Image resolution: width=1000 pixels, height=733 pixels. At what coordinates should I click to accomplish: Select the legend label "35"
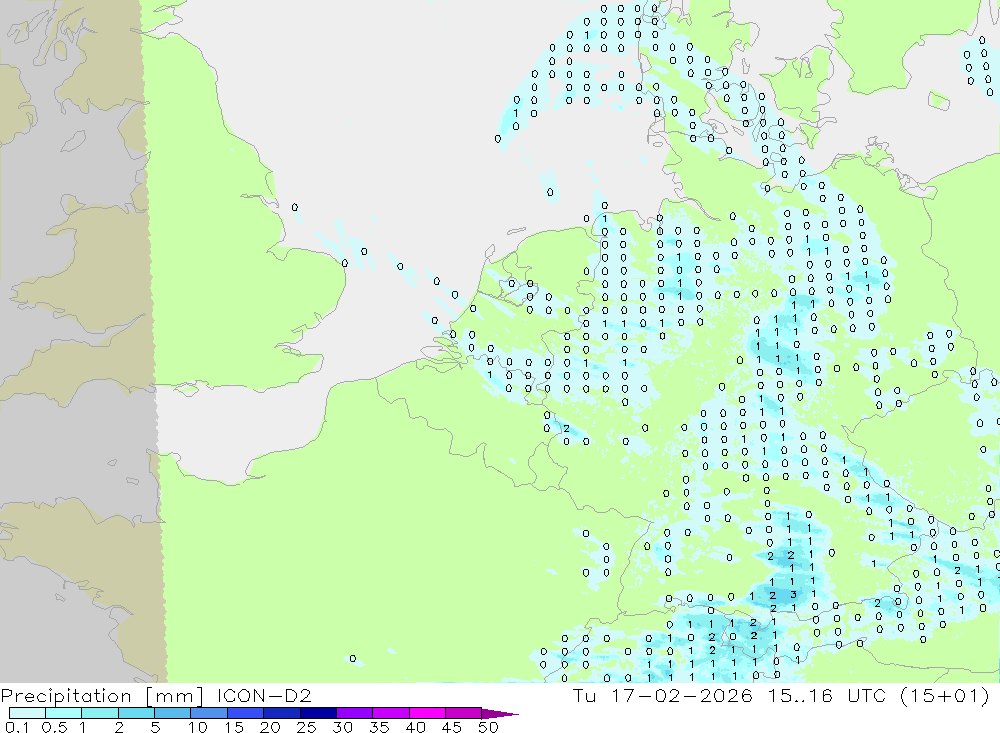click(x=379, y=727)
